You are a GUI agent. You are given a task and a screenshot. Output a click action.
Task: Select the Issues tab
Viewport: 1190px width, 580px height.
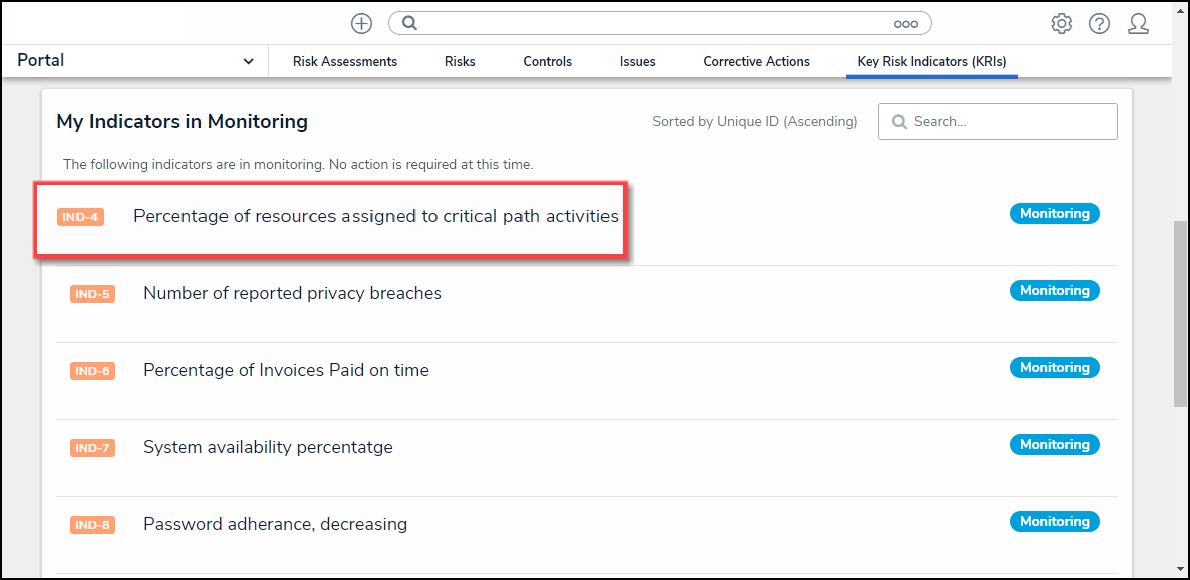pos(637,62)
